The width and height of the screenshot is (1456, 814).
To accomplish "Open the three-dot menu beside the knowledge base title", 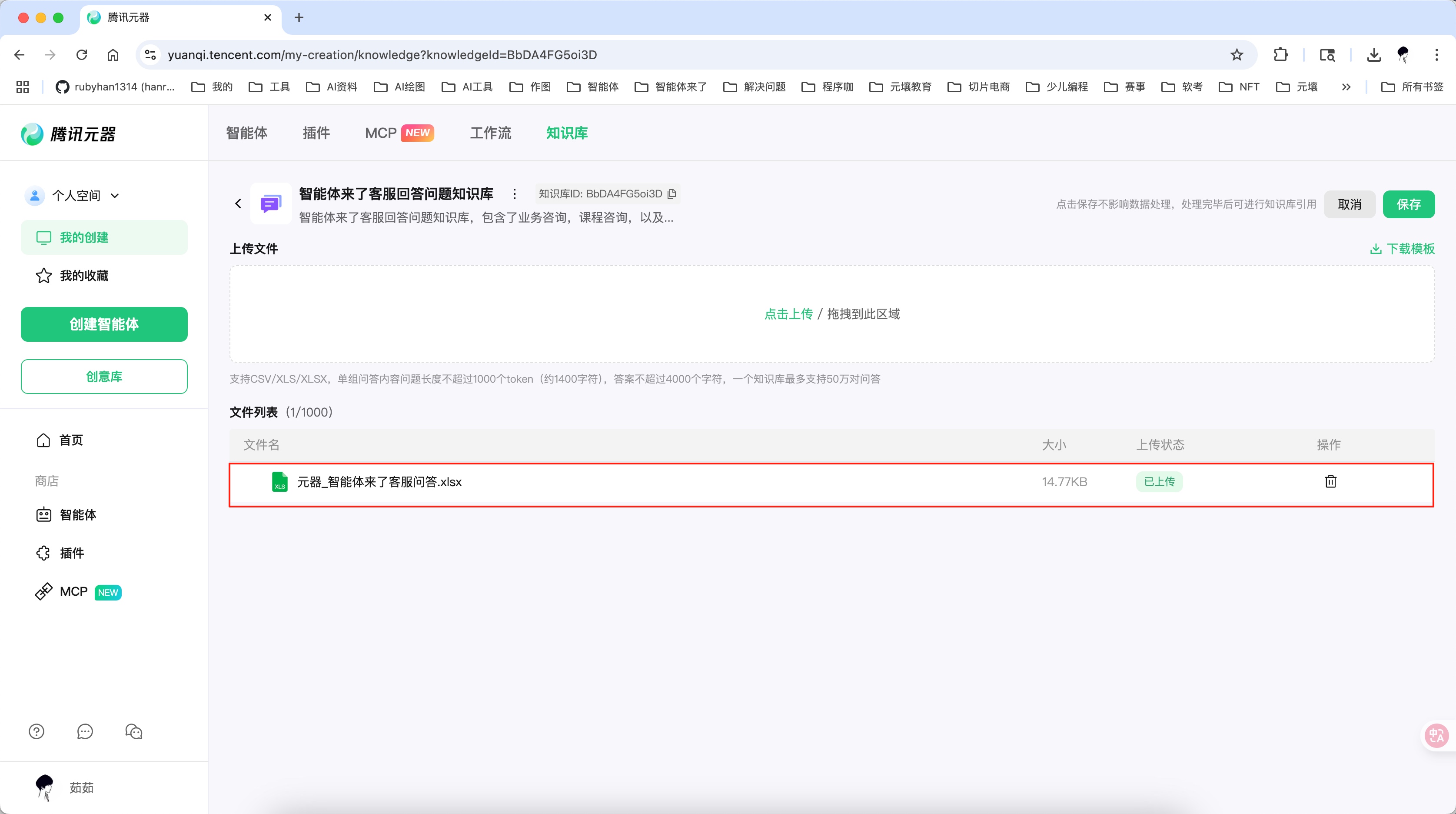I will [x=514, y=193].
